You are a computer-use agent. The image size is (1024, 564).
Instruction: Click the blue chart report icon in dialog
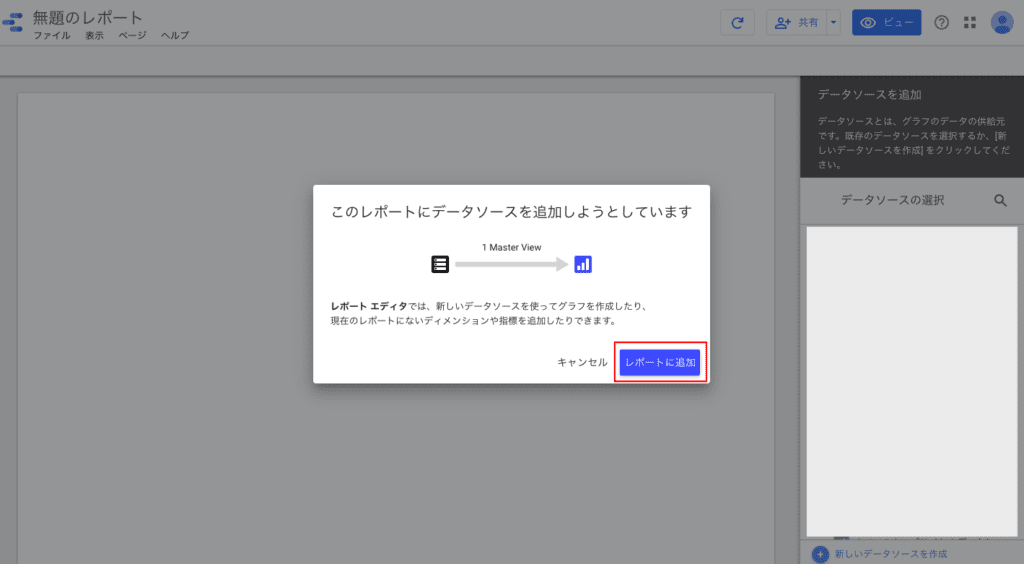pyautogui.click(x=583, y=264)
